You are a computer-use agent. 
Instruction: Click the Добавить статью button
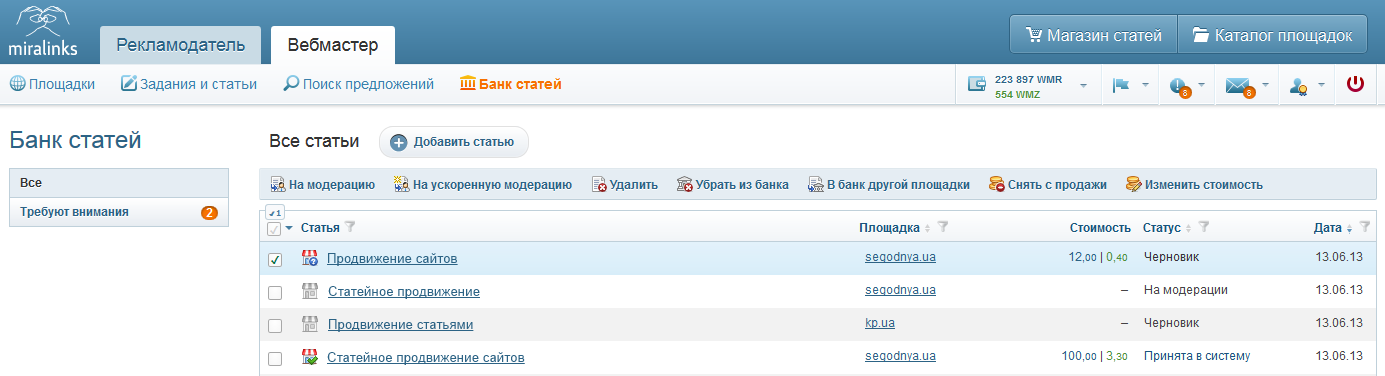[x=453, y=142]
